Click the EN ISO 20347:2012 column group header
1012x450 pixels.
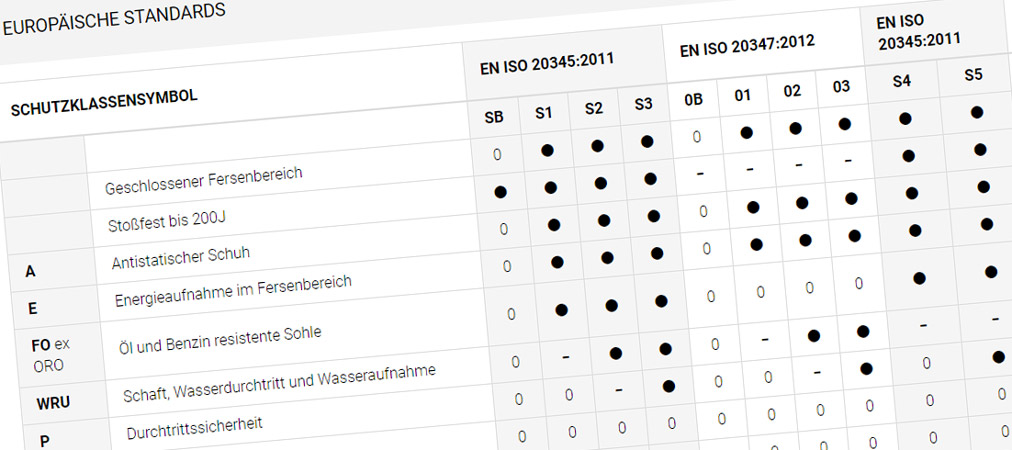747,43
